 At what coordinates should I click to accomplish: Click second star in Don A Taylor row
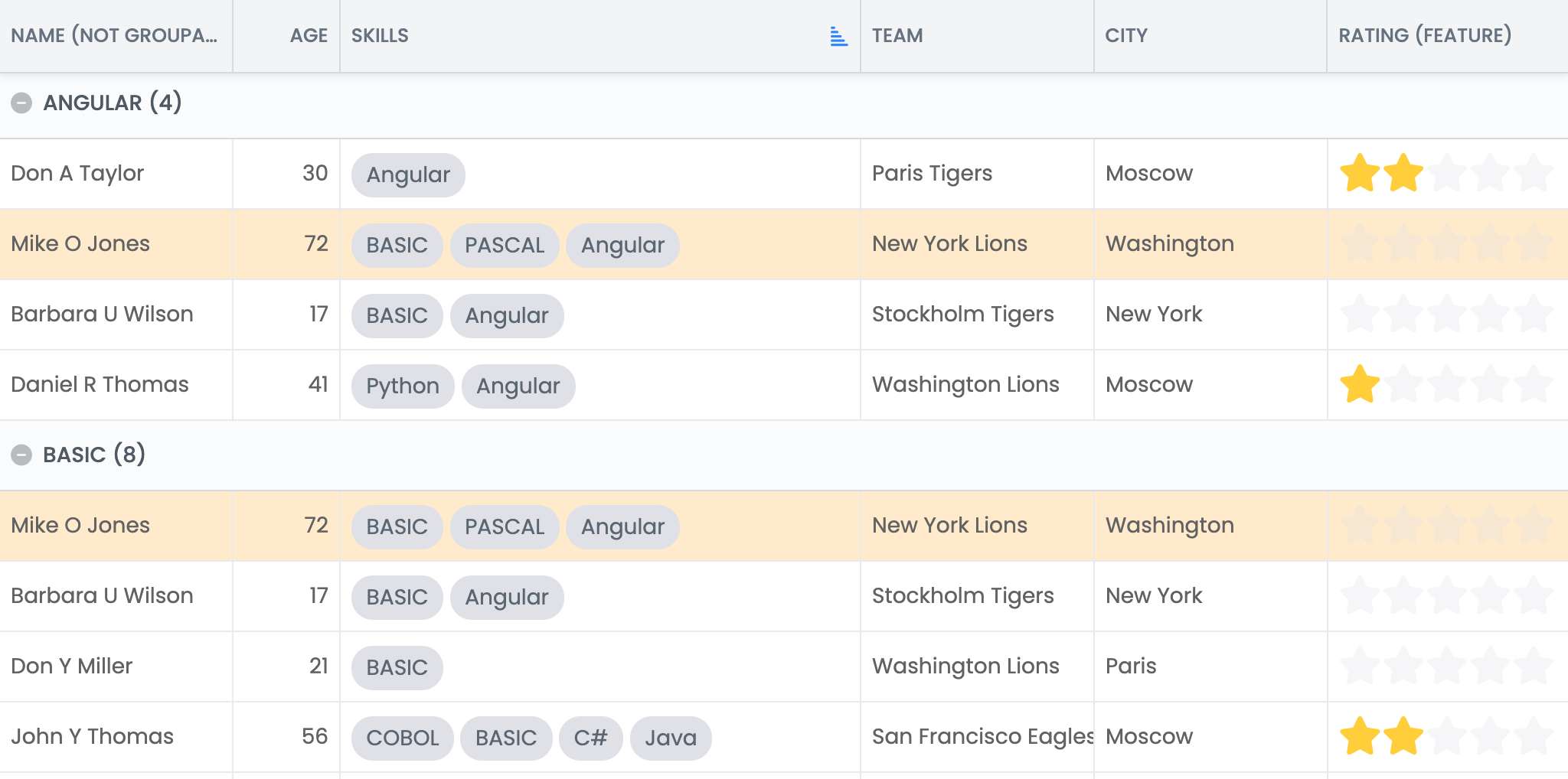[1403, 173]
